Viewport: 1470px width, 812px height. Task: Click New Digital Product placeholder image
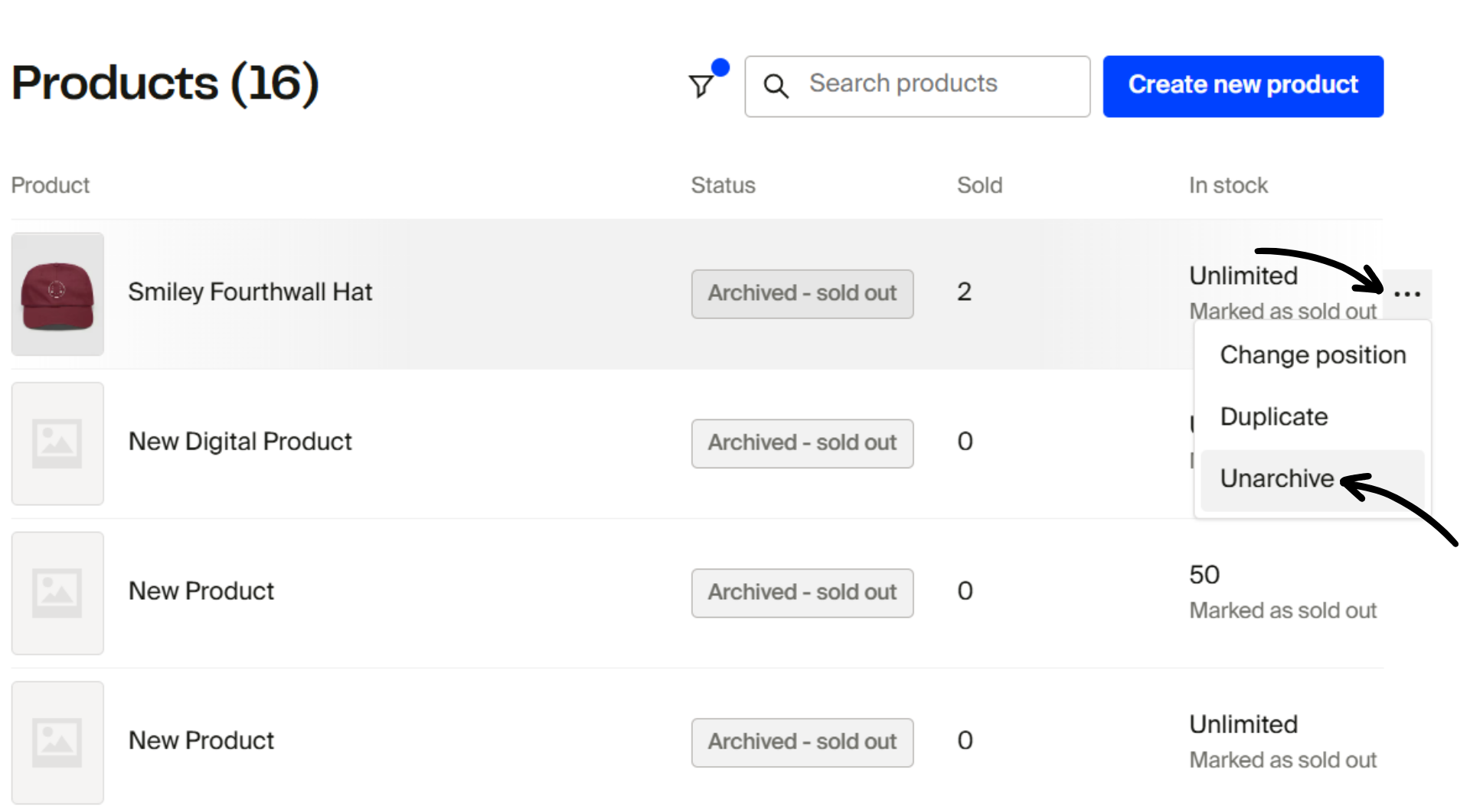[x=57, y=443]
